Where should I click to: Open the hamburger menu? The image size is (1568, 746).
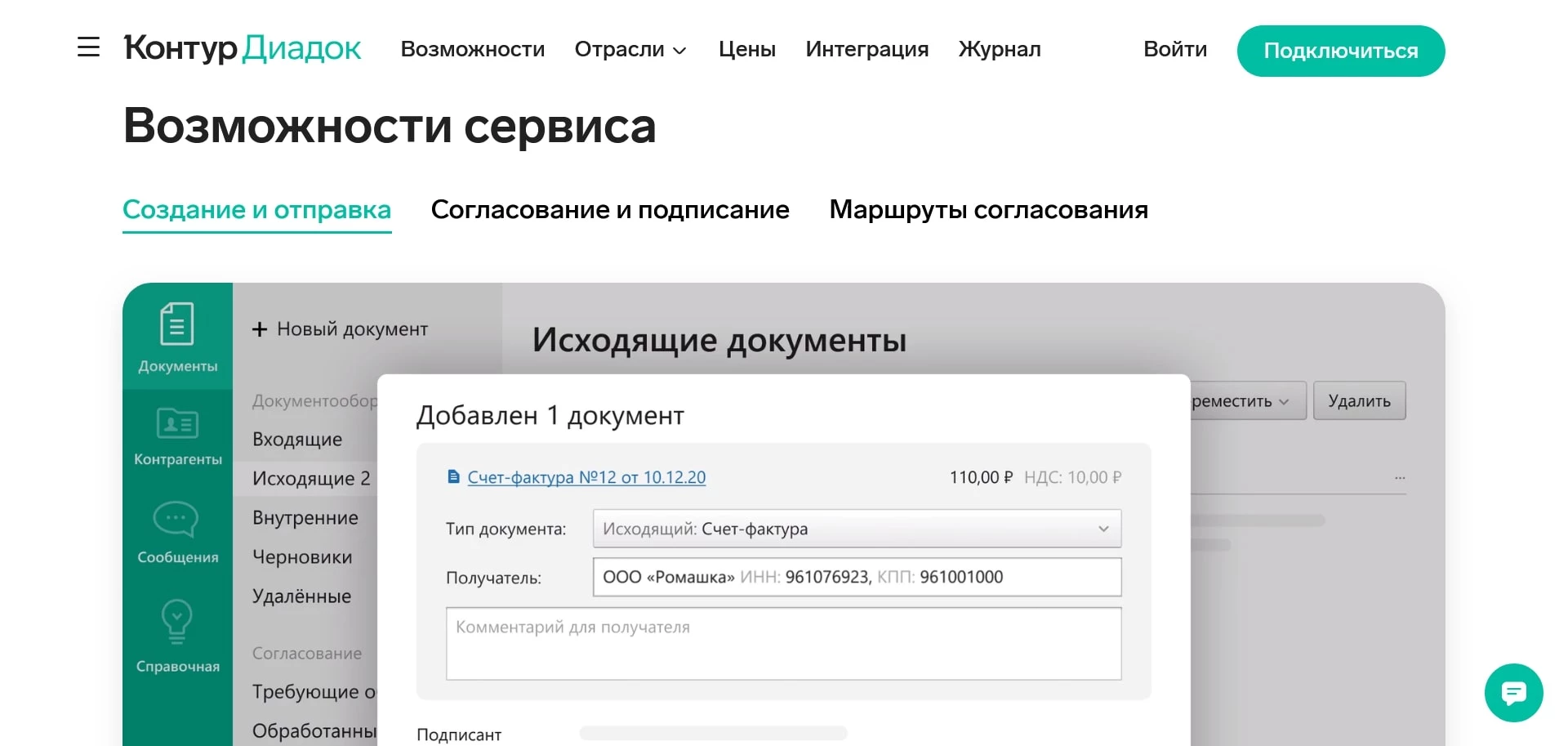click(x=87, y=47)
